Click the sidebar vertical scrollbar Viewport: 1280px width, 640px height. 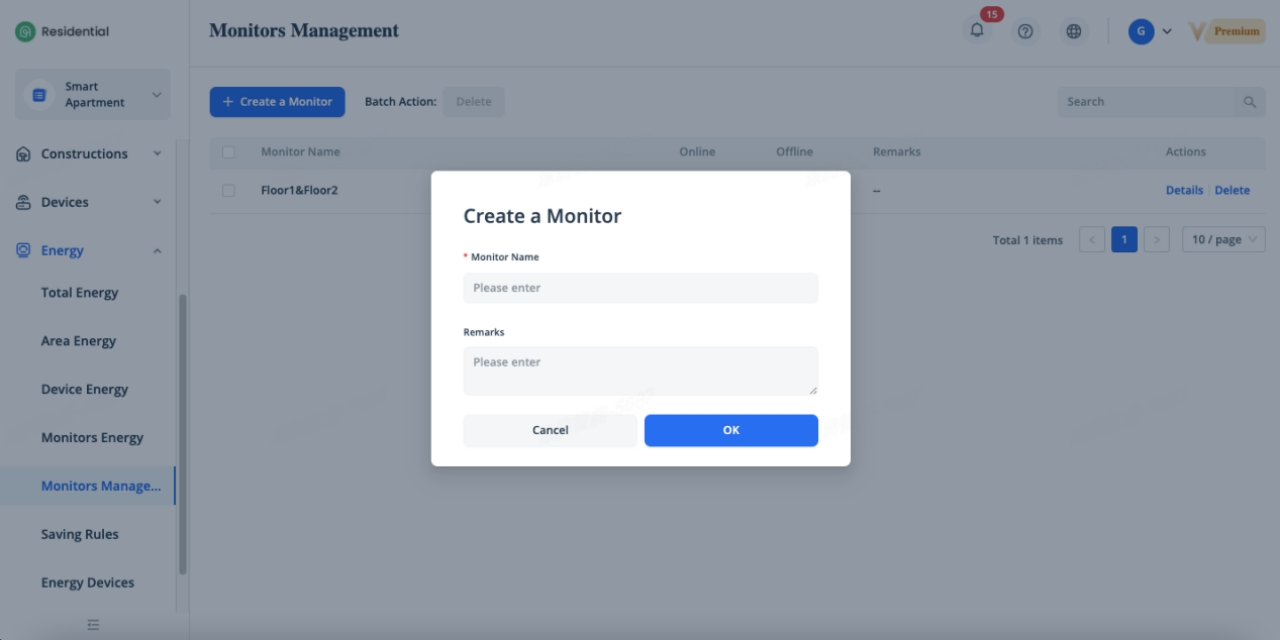[x=182, y=435]
